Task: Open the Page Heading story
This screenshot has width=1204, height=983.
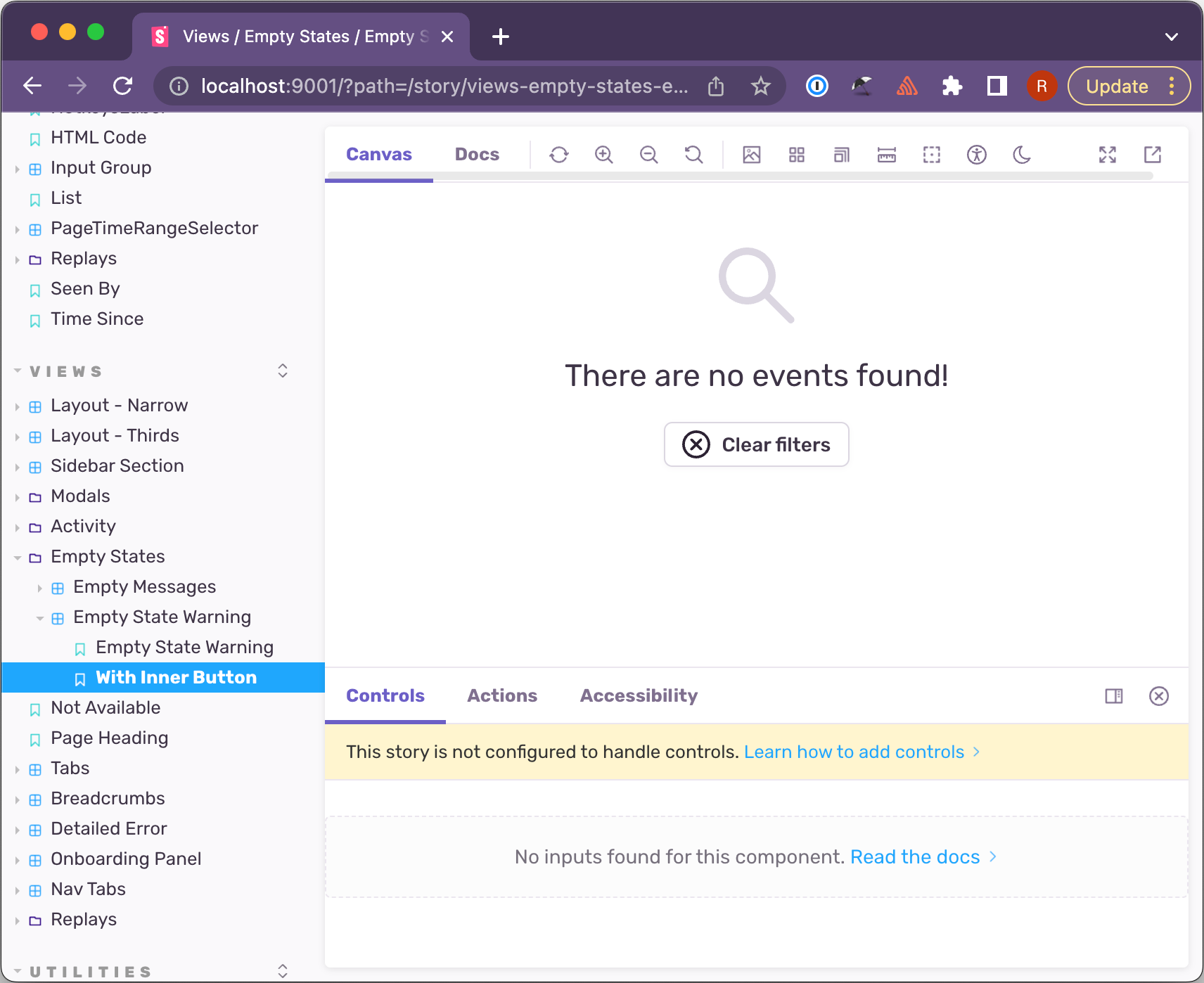Action: [109, 738]
